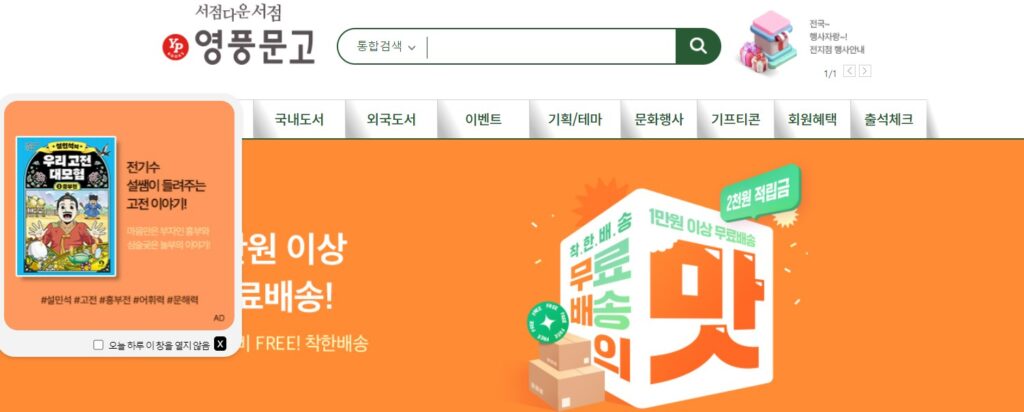Go to 문화행사 page
This screenshot has height=412, width=1024.
659,119
